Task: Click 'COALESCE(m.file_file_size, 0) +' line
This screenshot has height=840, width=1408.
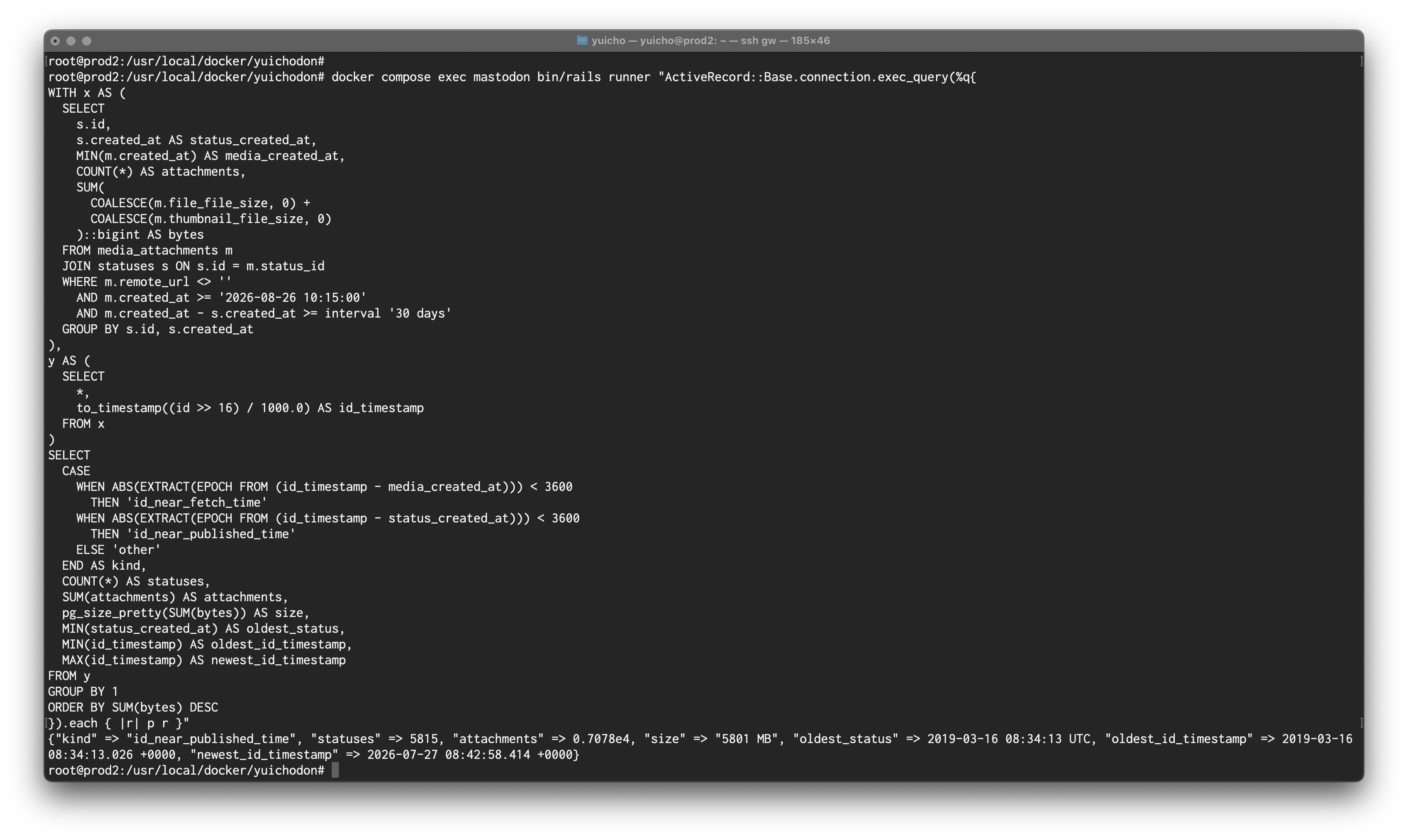Action: click(201, 203)
